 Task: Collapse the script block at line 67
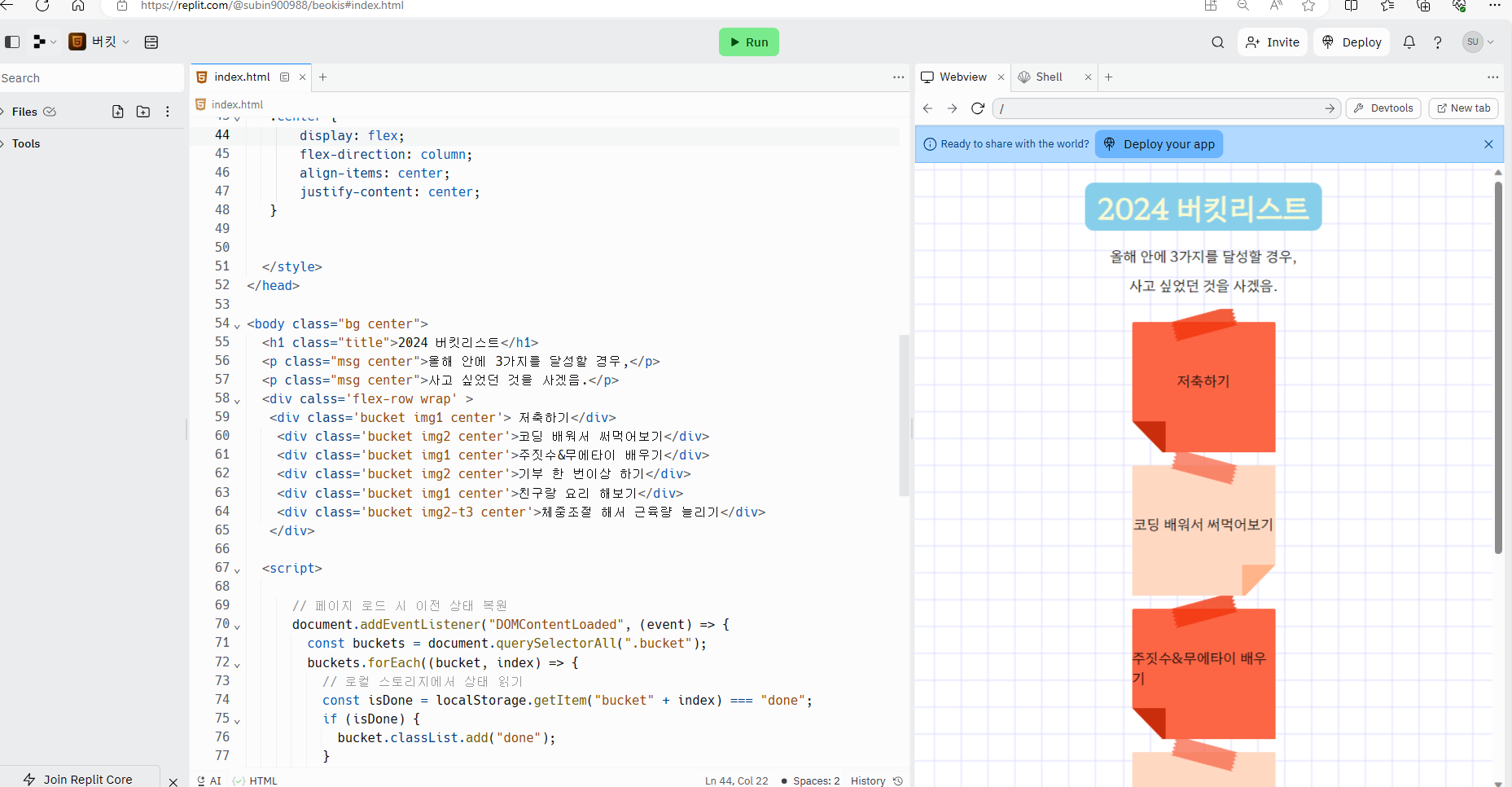[237, 569]
